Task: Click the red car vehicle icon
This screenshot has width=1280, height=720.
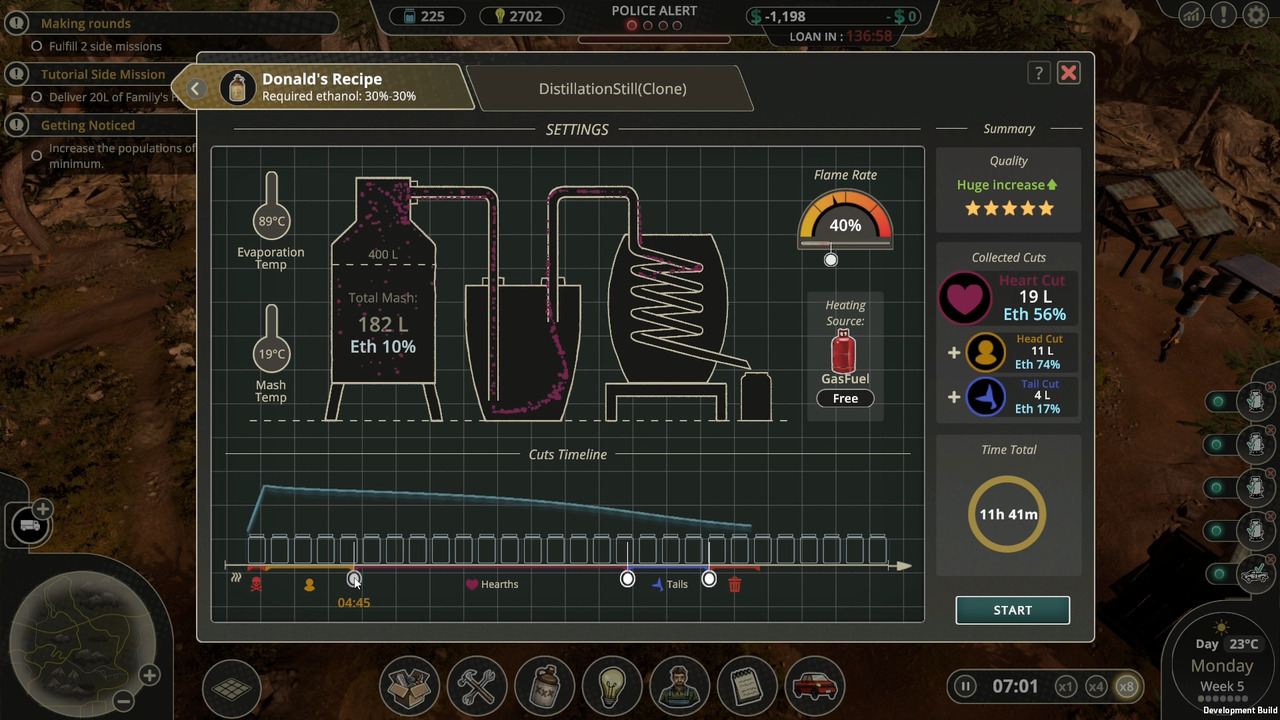Action: 815,686
